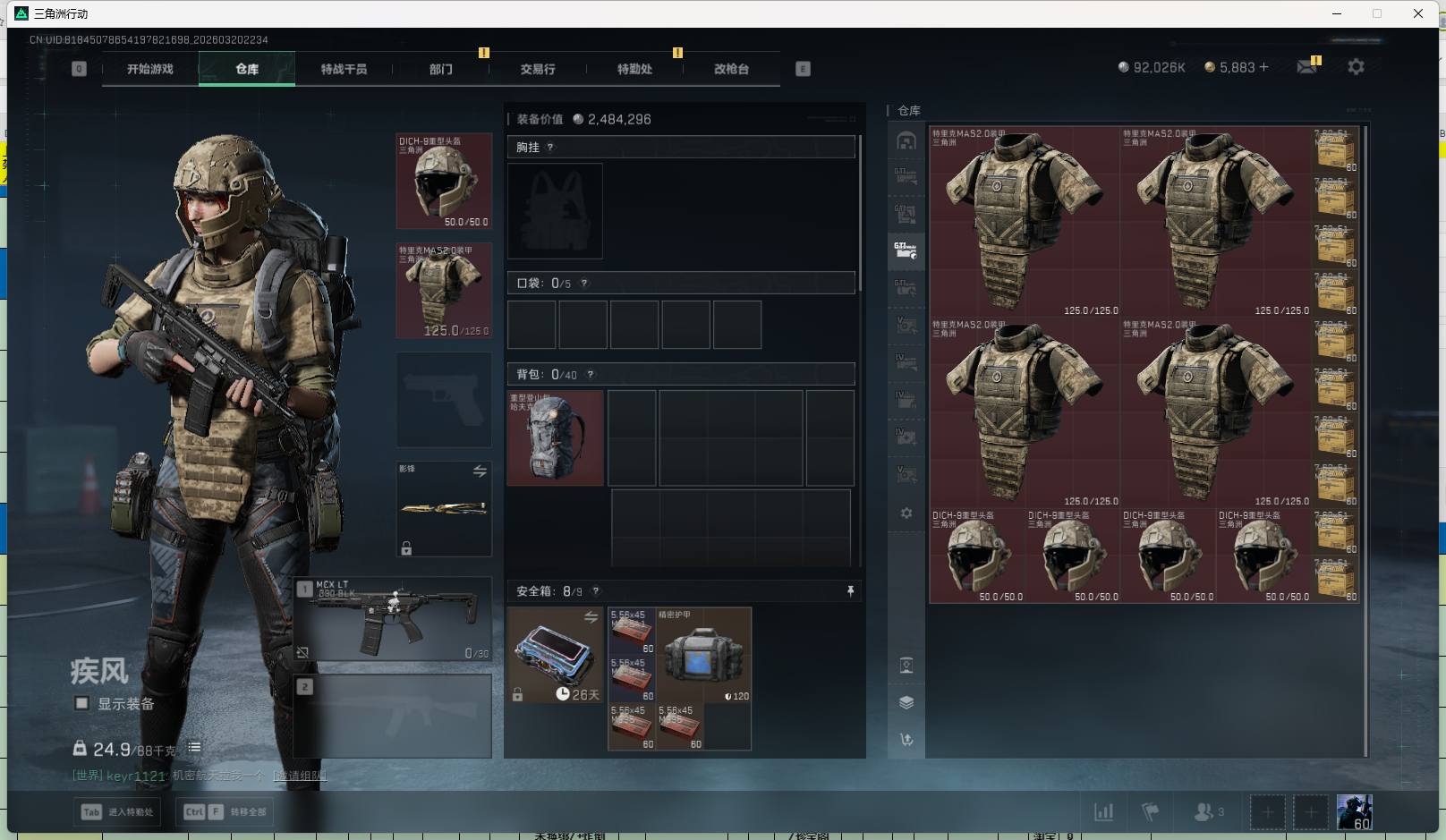1446x840 pixels.
Task: Click the lock icon on the safe box container
Action: point(517,694)
